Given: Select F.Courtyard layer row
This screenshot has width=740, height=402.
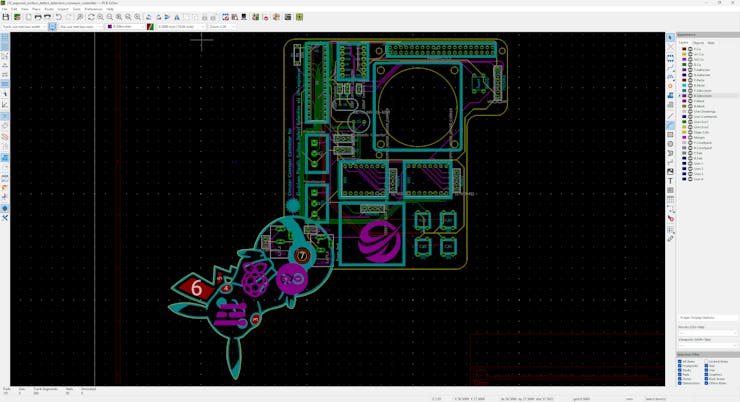Looking at the screenshot, I should 707,142.
